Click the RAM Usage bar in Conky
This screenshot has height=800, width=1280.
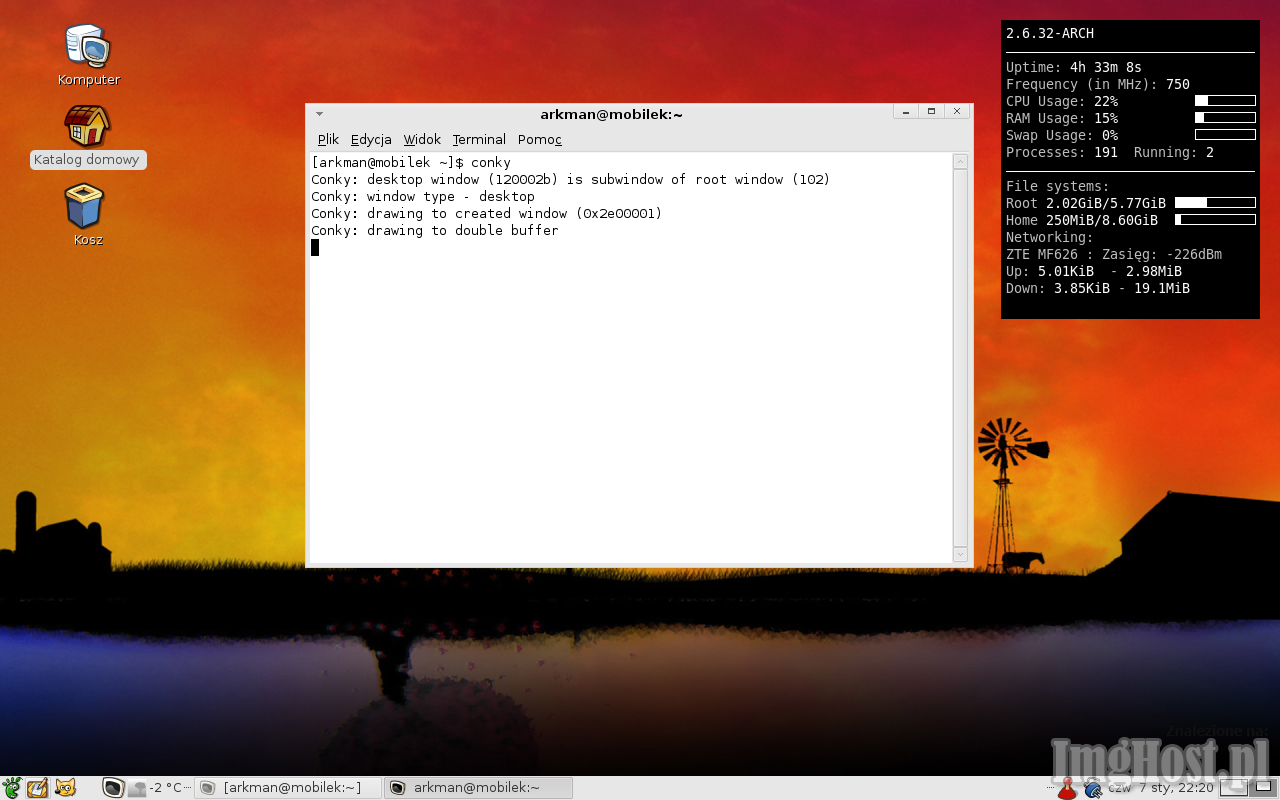(x=1225, y=118)
